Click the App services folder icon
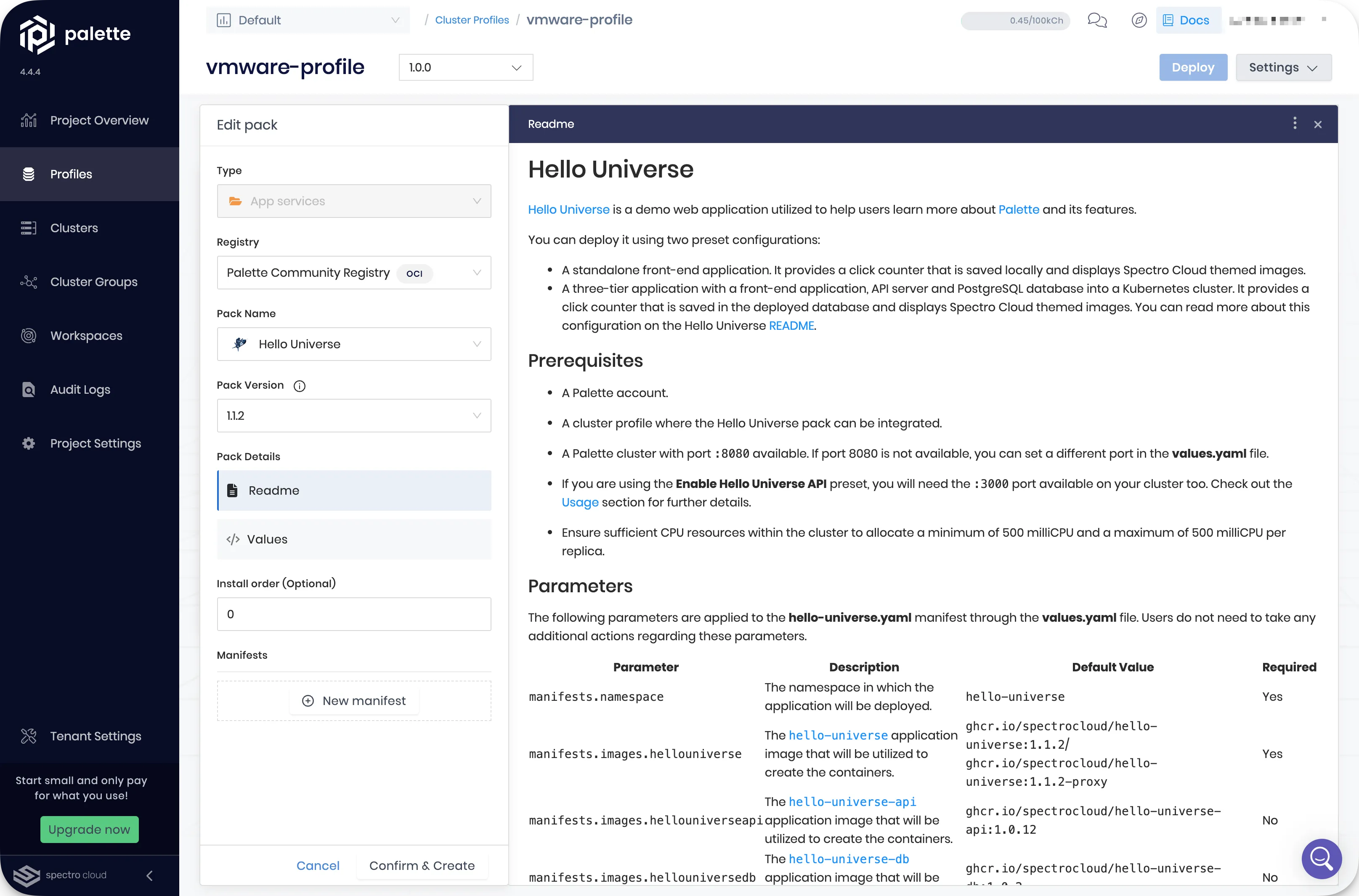 pos(235,201)
